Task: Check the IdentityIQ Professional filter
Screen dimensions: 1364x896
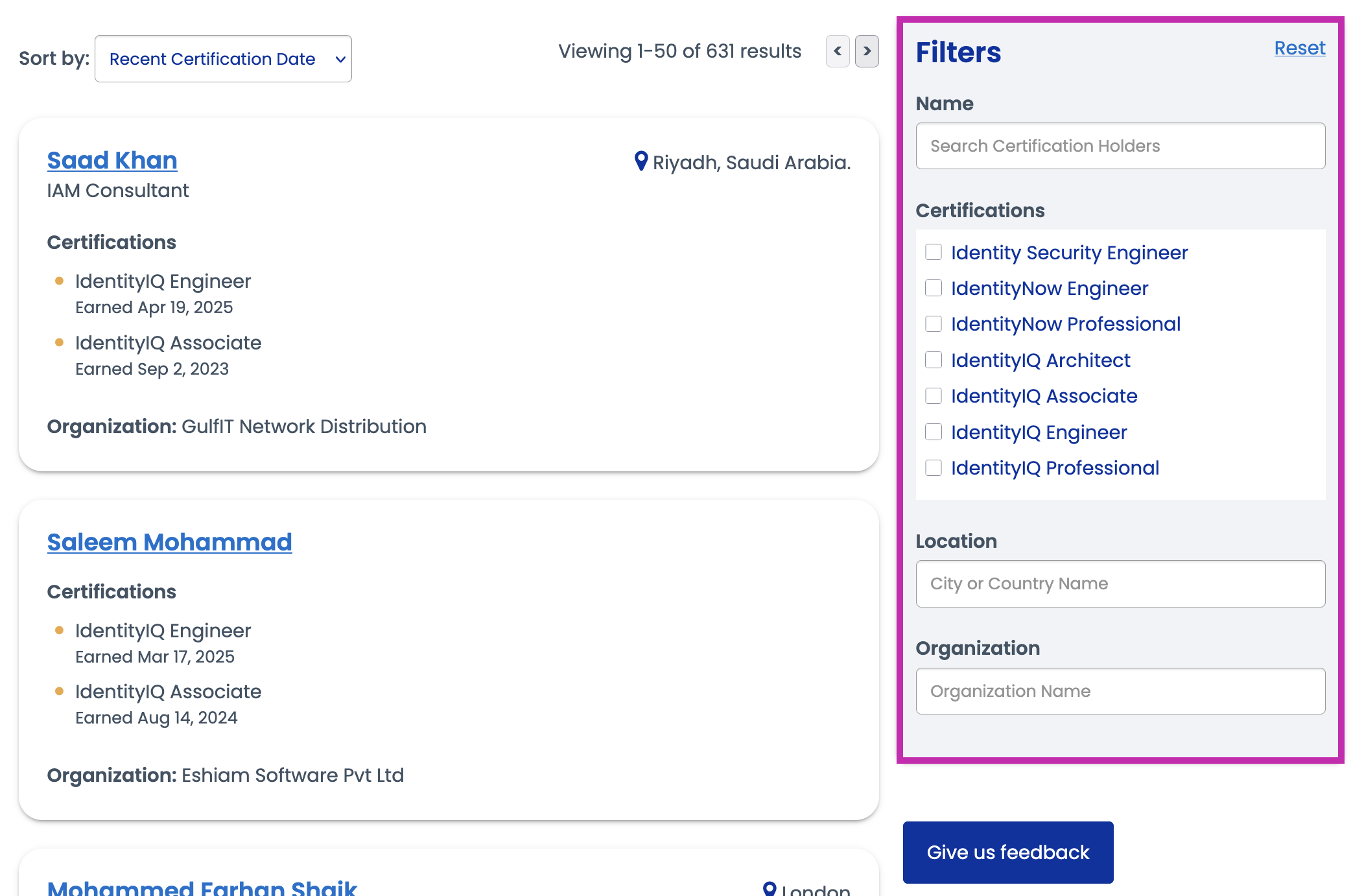Action: [x=934, y=467]
